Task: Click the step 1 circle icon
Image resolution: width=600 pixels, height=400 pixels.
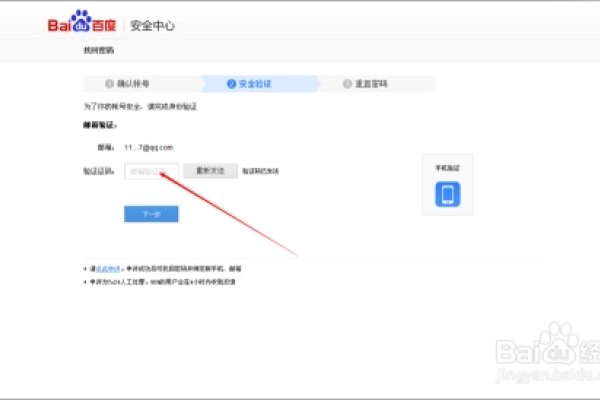Action: coord(109,83)
